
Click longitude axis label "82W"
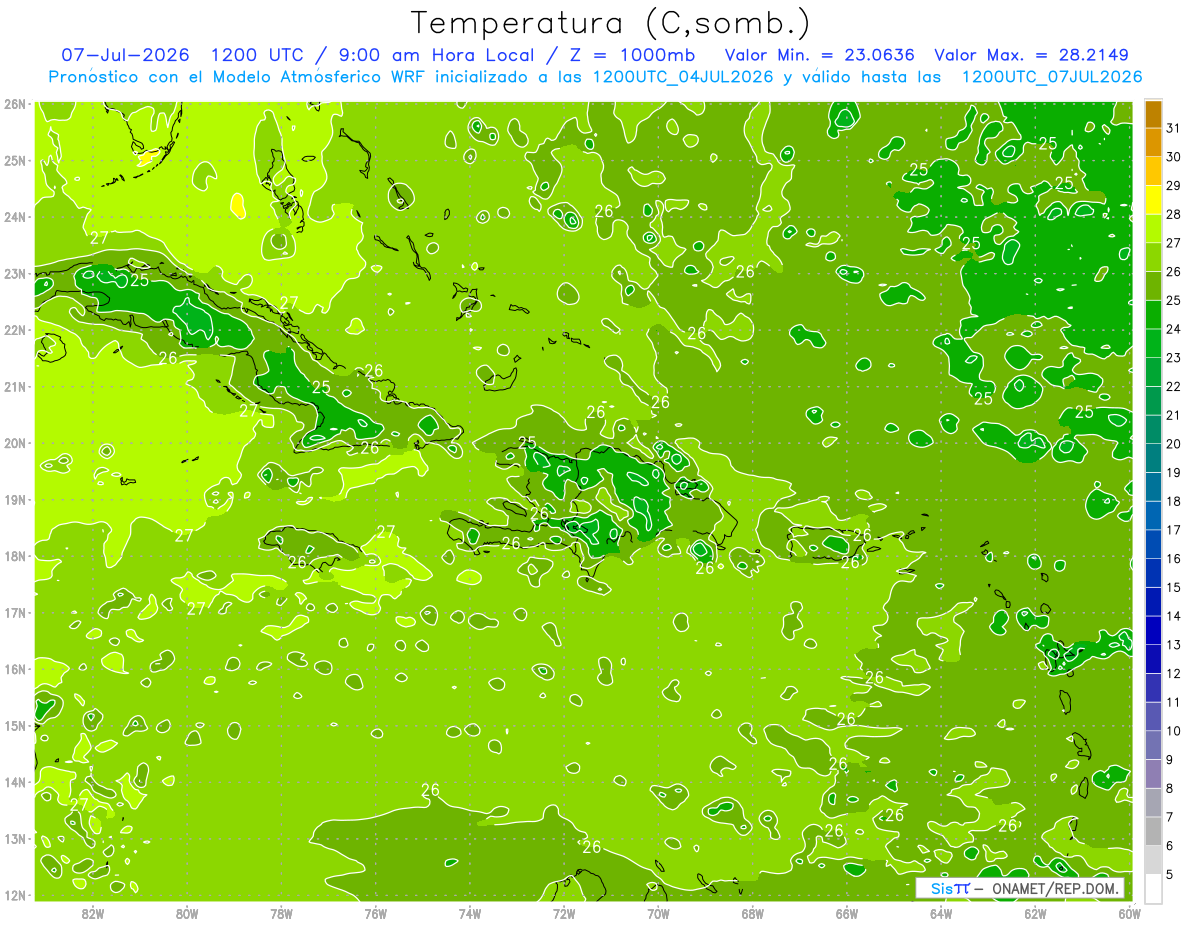point(92,913)
